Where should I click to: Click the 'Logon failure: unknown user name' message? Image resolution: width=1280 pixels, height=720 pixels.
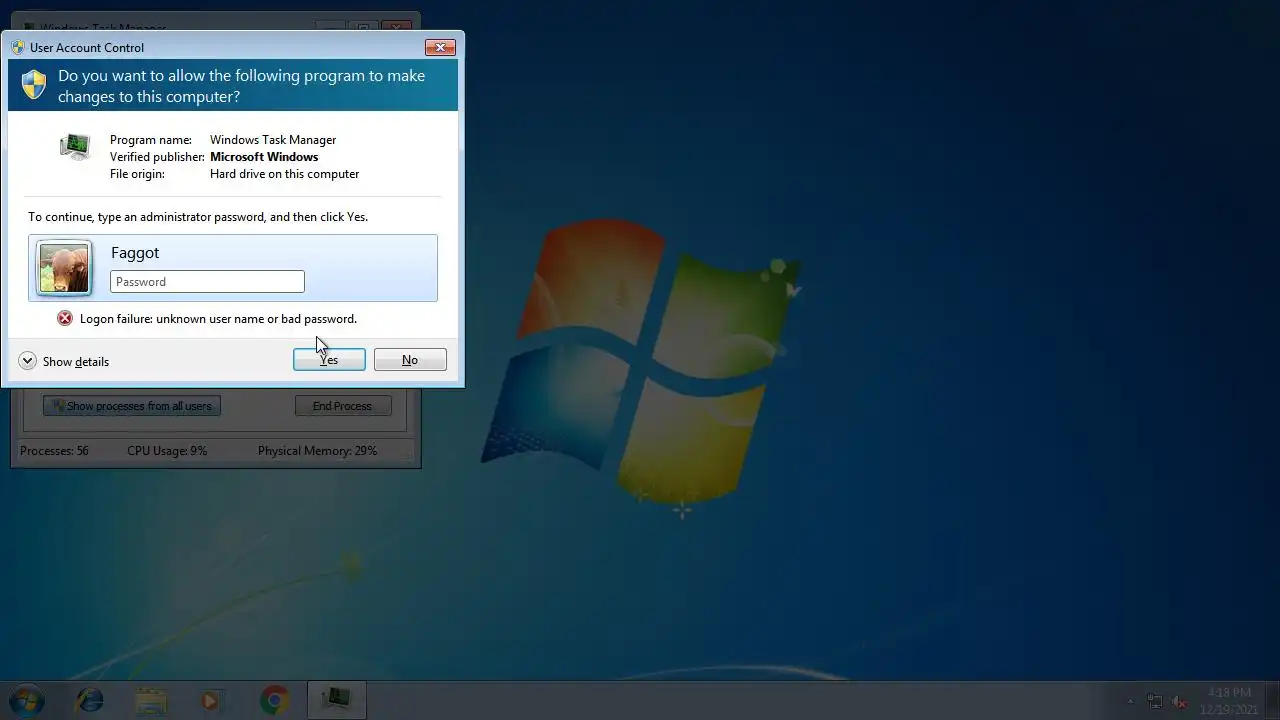(218, 319)
